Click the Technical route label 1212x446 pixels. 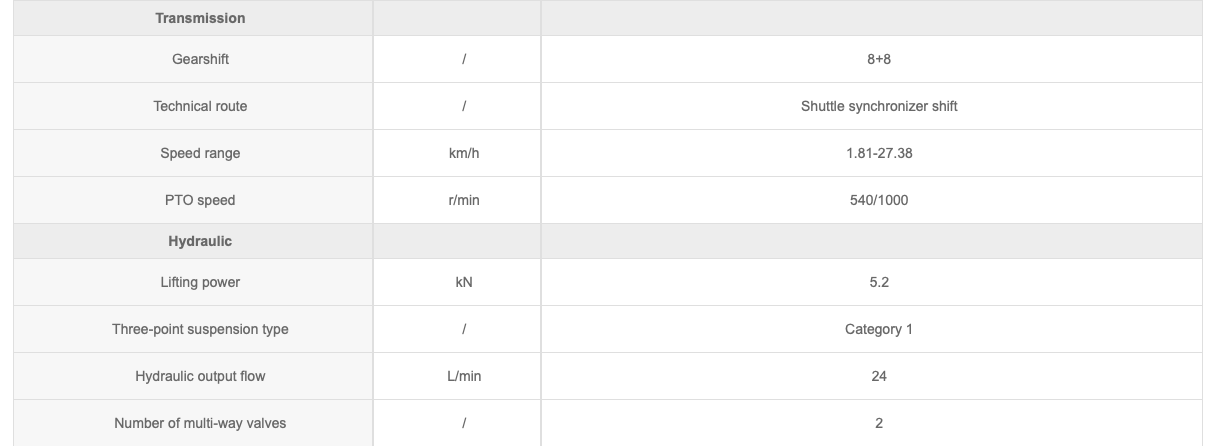pyautogui.click(x=200, y=106)
